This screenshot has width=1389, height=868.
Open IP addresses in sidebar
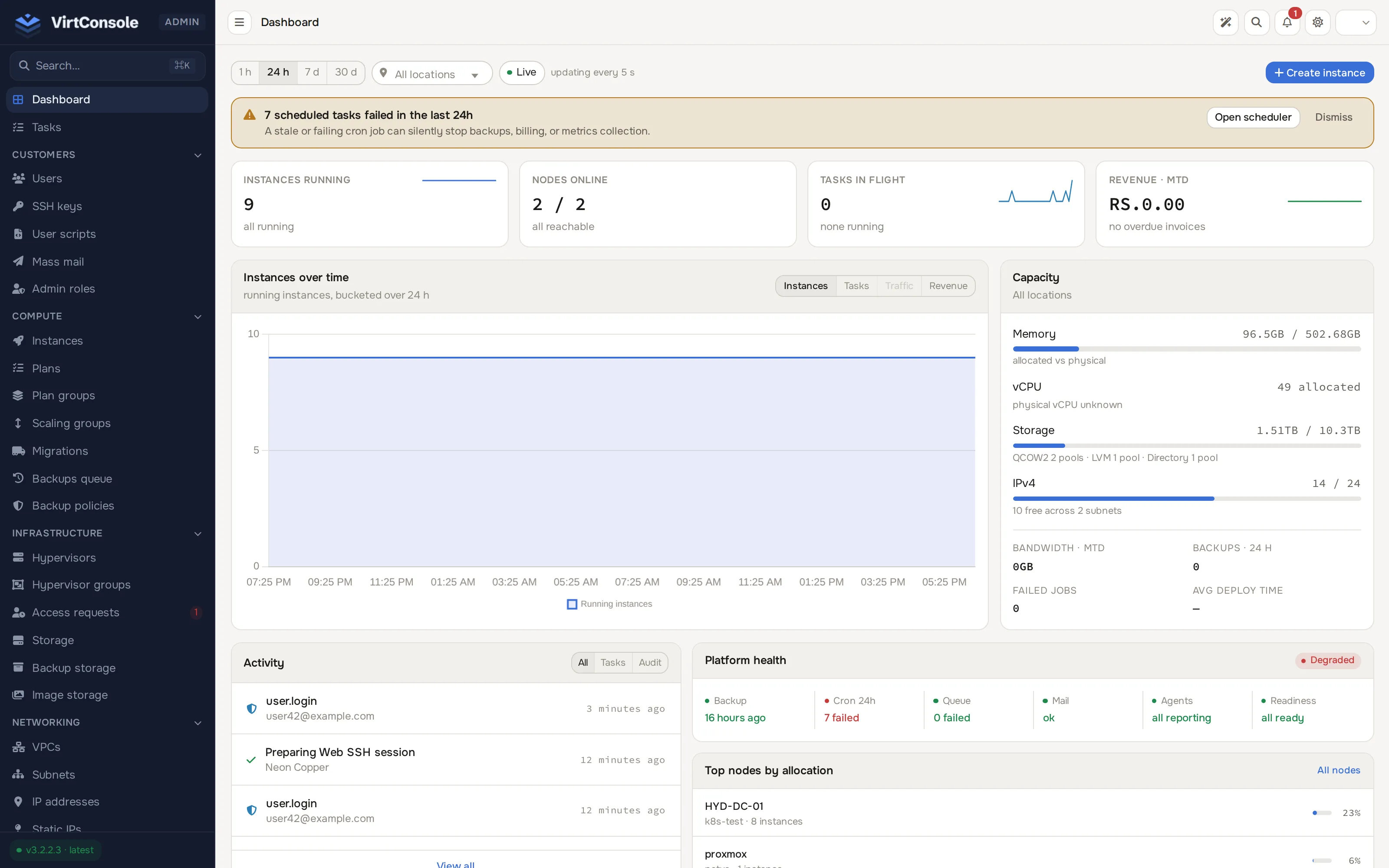[x=107, y=802]
